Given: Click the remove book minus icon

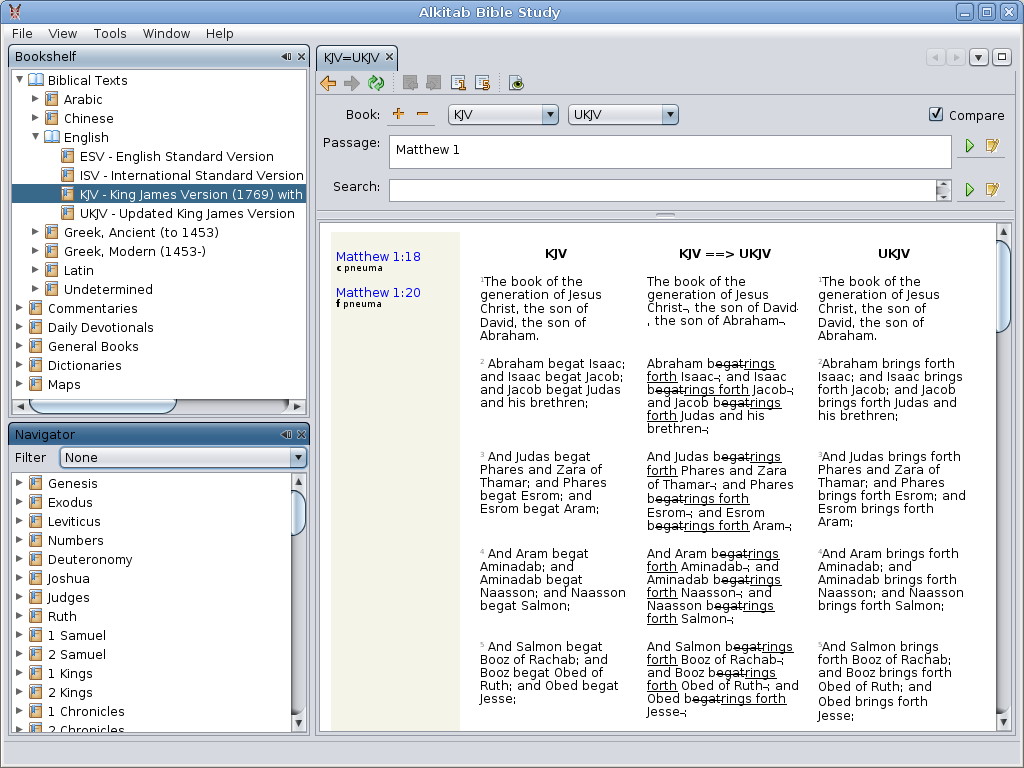Looking at the screenshot, I should [422, 114].
